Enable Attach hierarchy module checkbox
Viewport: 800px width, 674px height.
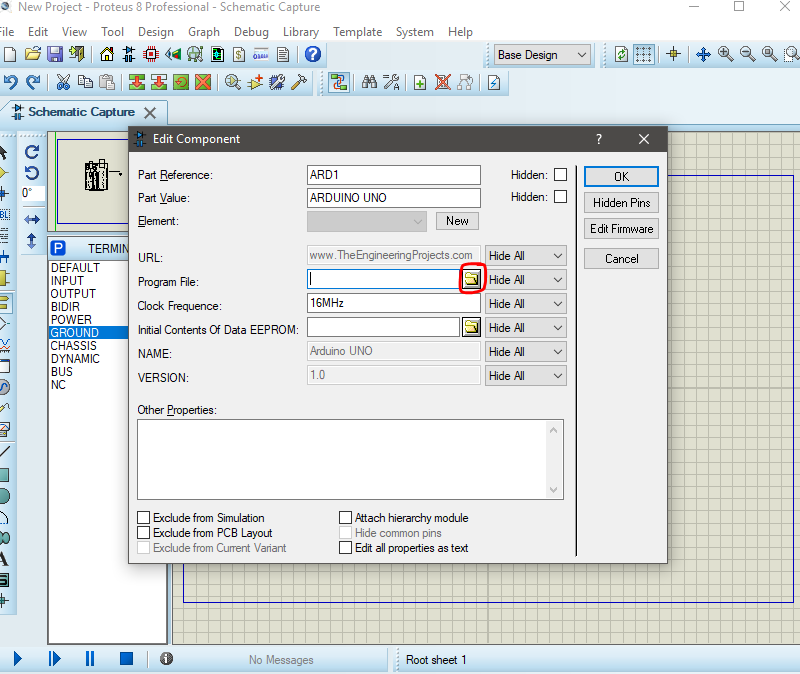click(345, 518)
